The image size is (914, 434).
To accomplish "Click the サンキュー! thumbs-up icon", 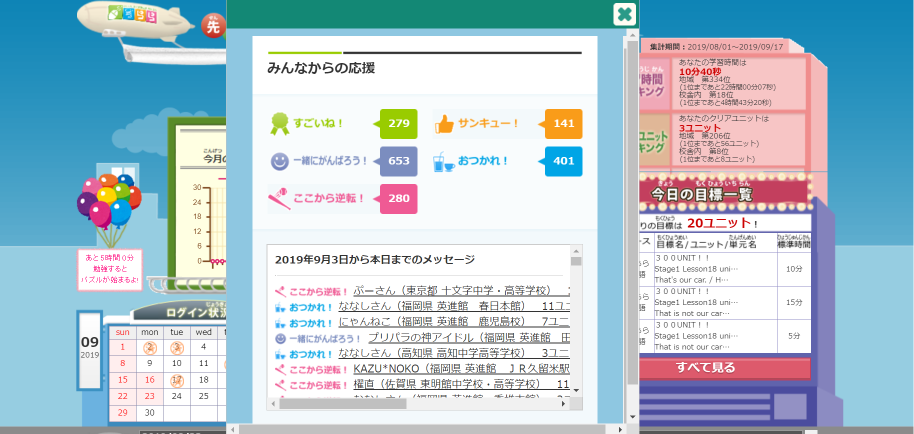I will pyautogui.click(x=444, y=124).
